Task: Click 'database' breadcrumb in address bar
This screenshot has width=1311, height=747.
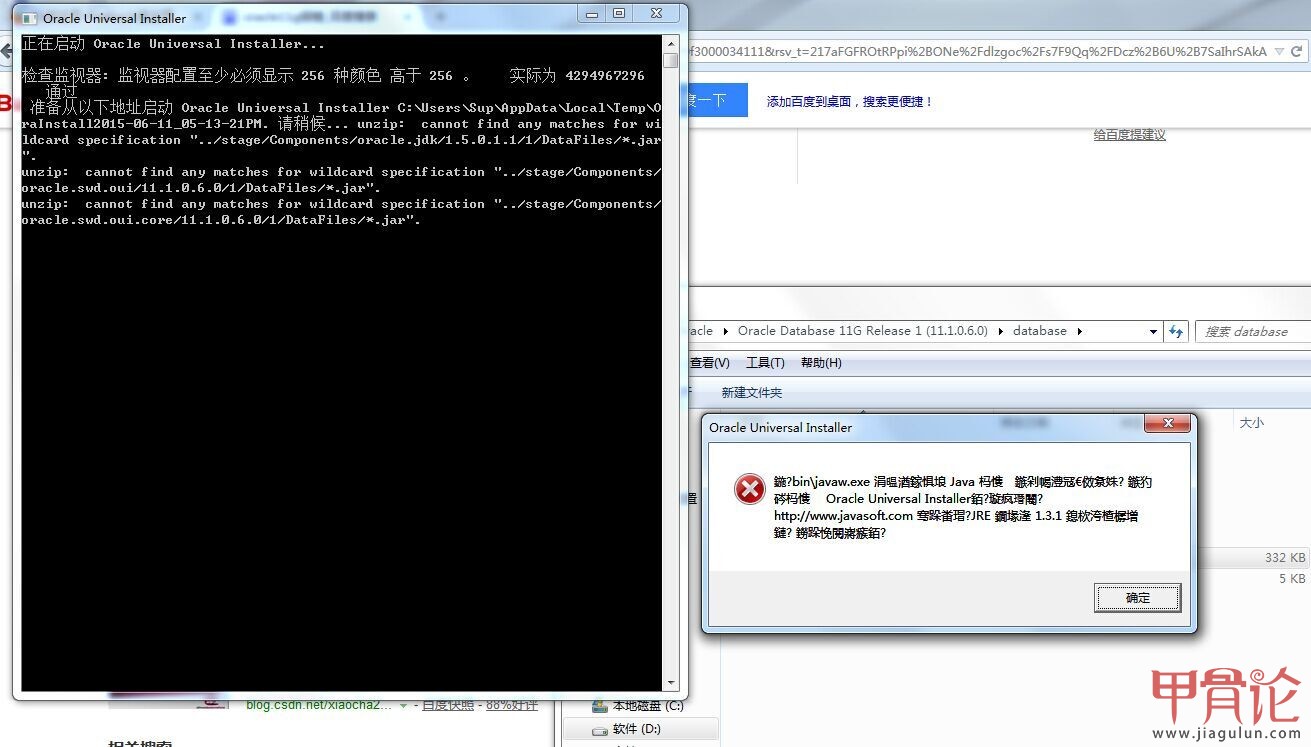Action: (1040, 331)
